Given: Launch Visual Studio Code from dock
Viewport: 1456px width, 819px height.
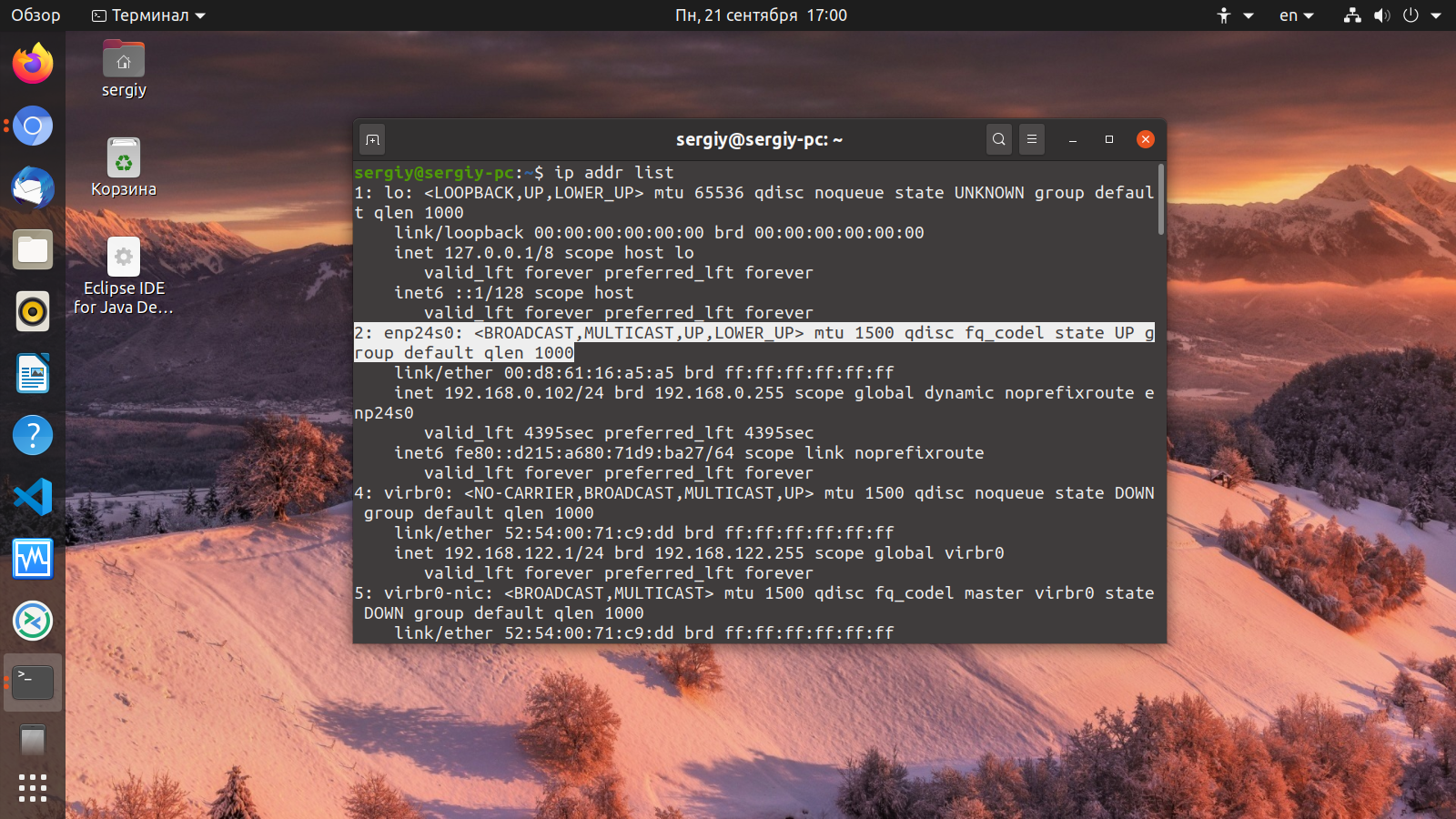Looking at the screenshot, I should coord(33,497).
